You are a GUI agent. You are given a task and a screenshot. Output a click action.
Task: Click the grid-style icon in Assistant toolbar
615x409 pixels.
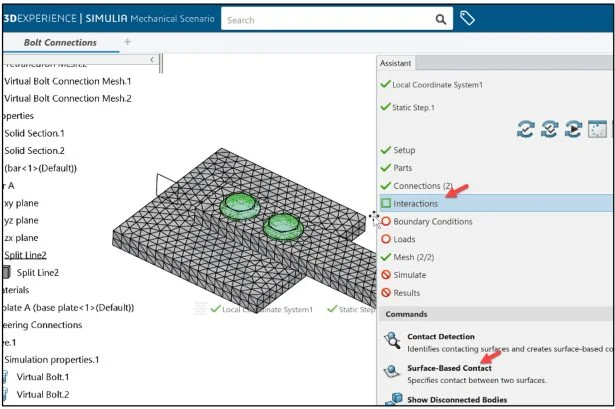pos(598,128)
